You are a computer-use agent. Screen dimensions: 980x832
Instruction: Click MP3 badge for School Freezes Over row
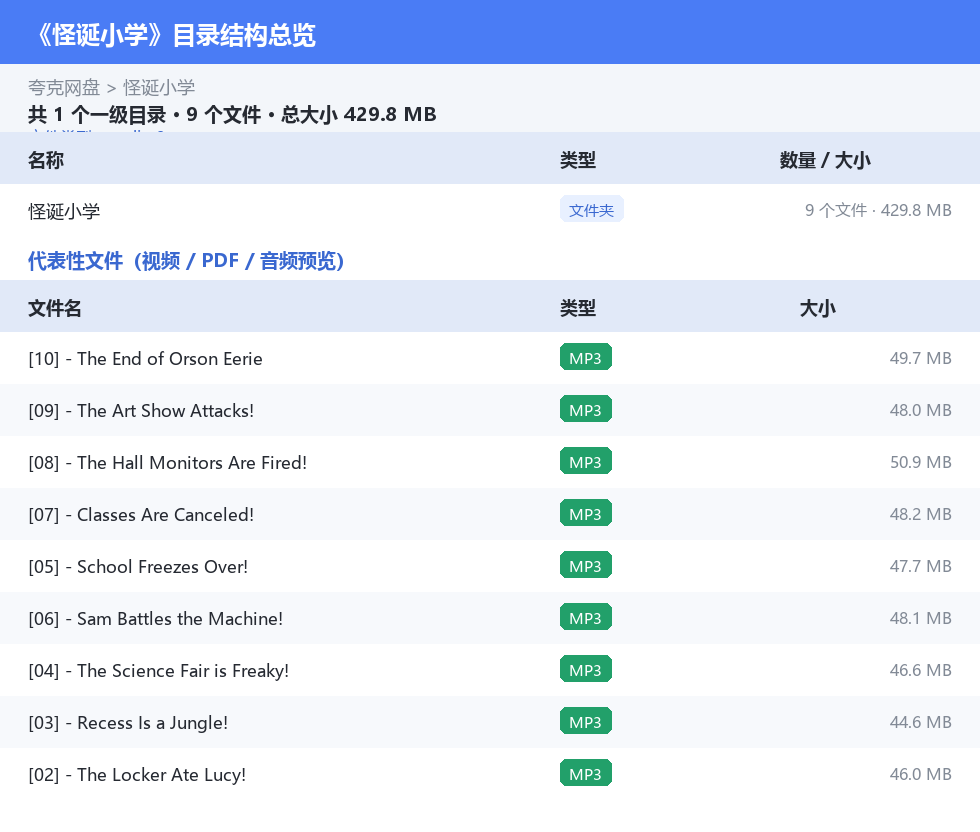586,565
